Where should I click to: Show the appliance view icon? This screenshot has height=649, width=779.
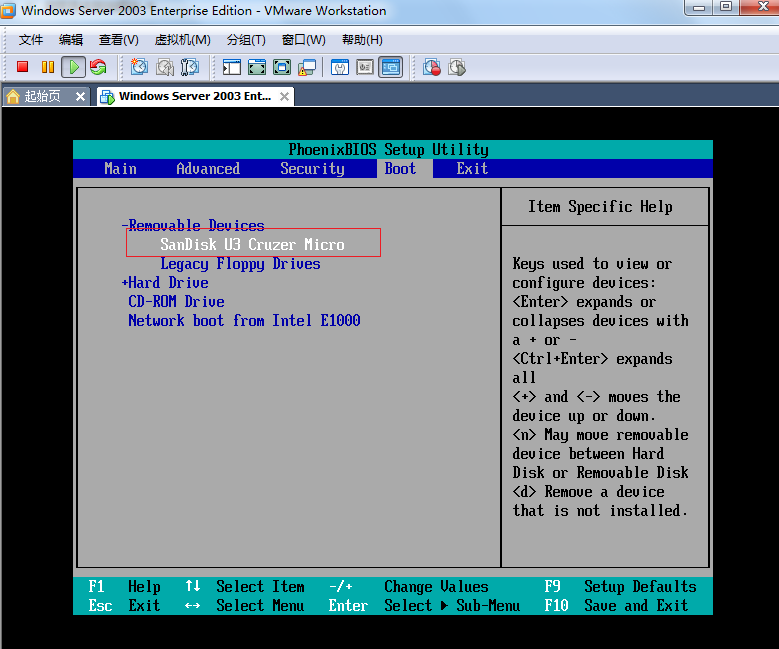pos(365,67)
